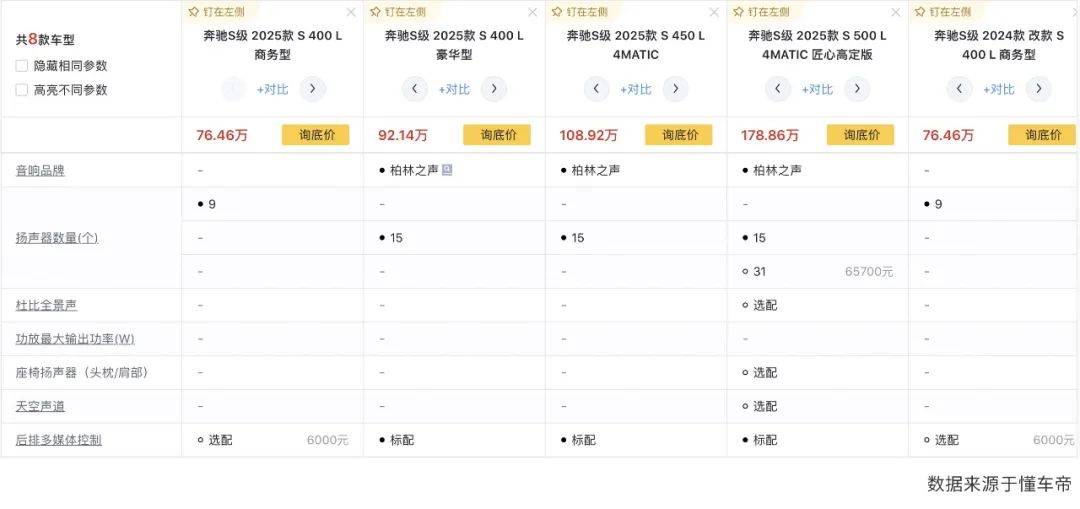This screenshot has width=1080, height=509.
Task: Pin the S 400 L 商务型 2025 column
Action: 215,12
